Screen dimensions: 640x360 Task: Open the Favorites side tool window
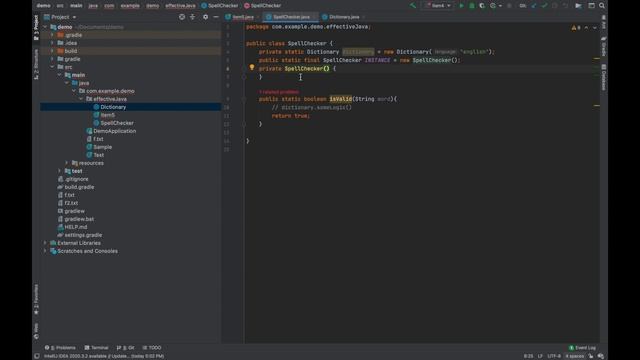[x=36, y=300]
